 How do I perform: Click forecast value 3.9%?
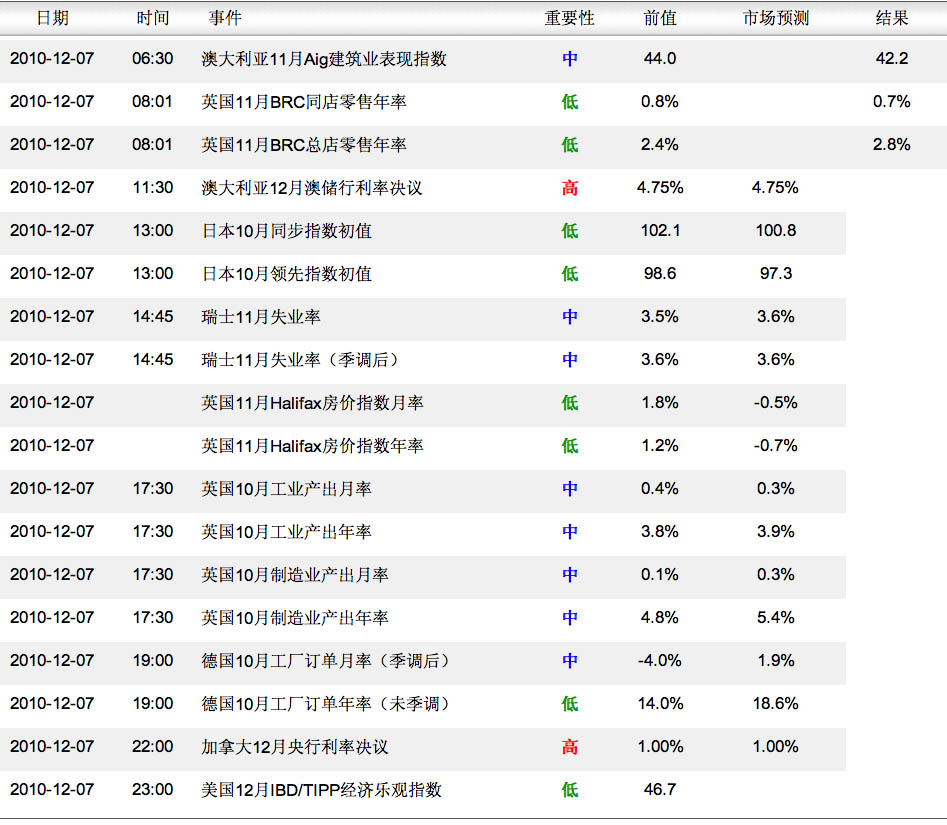(x=776, y=531)
